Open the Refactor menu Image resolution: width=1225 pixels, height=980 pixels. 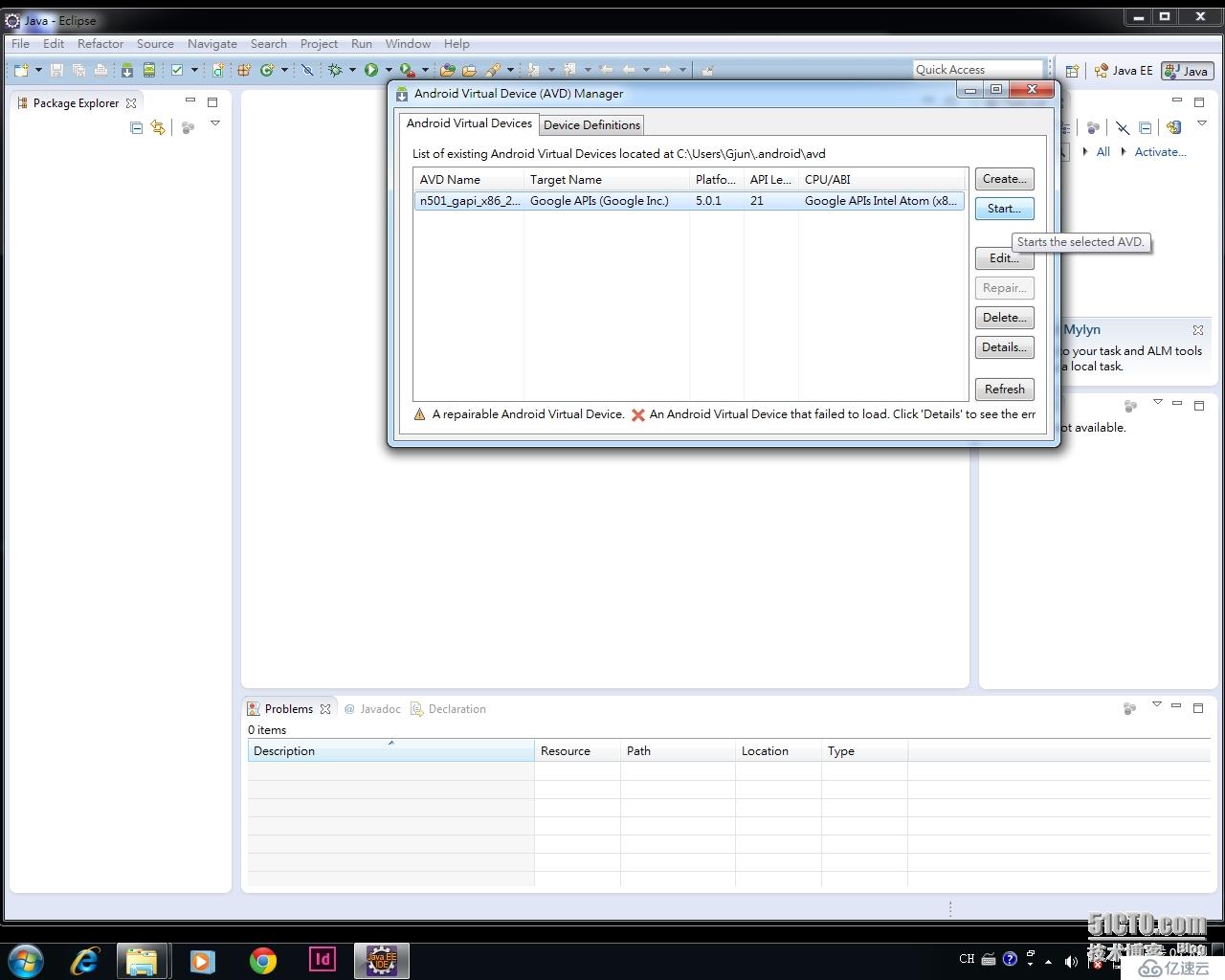pos(100,43)
